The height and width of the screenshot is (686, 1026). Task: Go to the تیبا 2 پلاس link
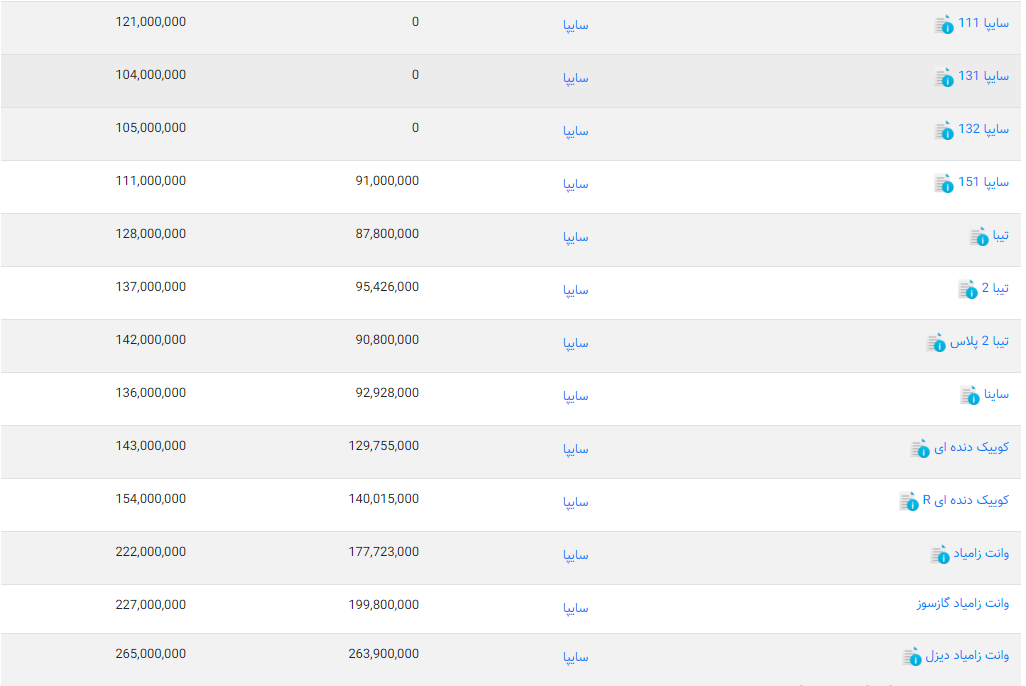point(980,341)
